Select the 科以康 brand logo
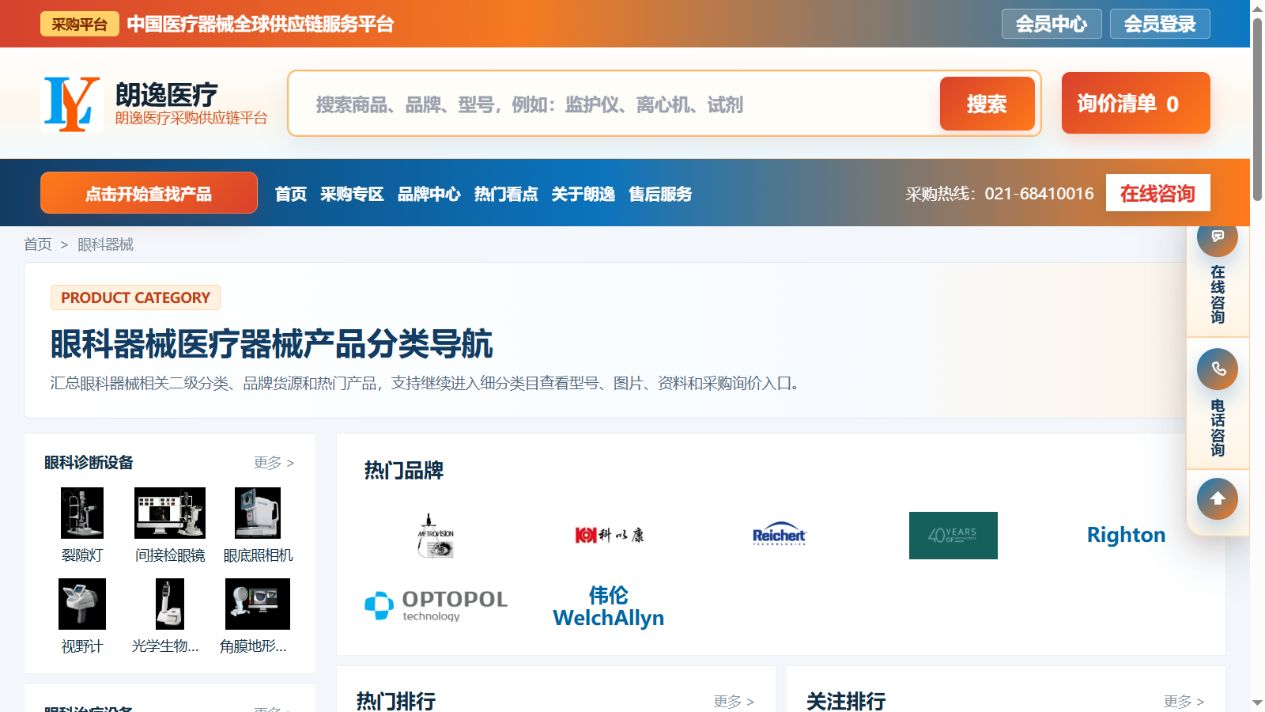 (609, 535)
